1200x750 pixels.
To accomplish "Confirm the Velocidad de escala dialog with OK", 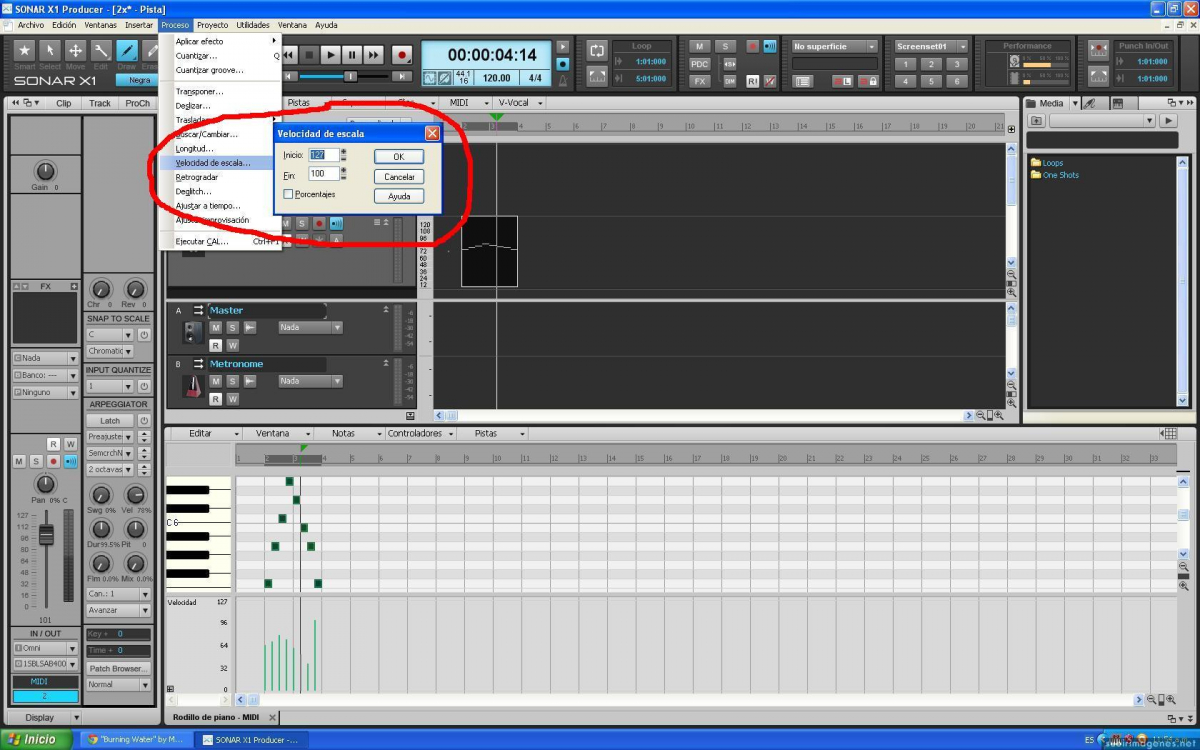I will point(399,157).
